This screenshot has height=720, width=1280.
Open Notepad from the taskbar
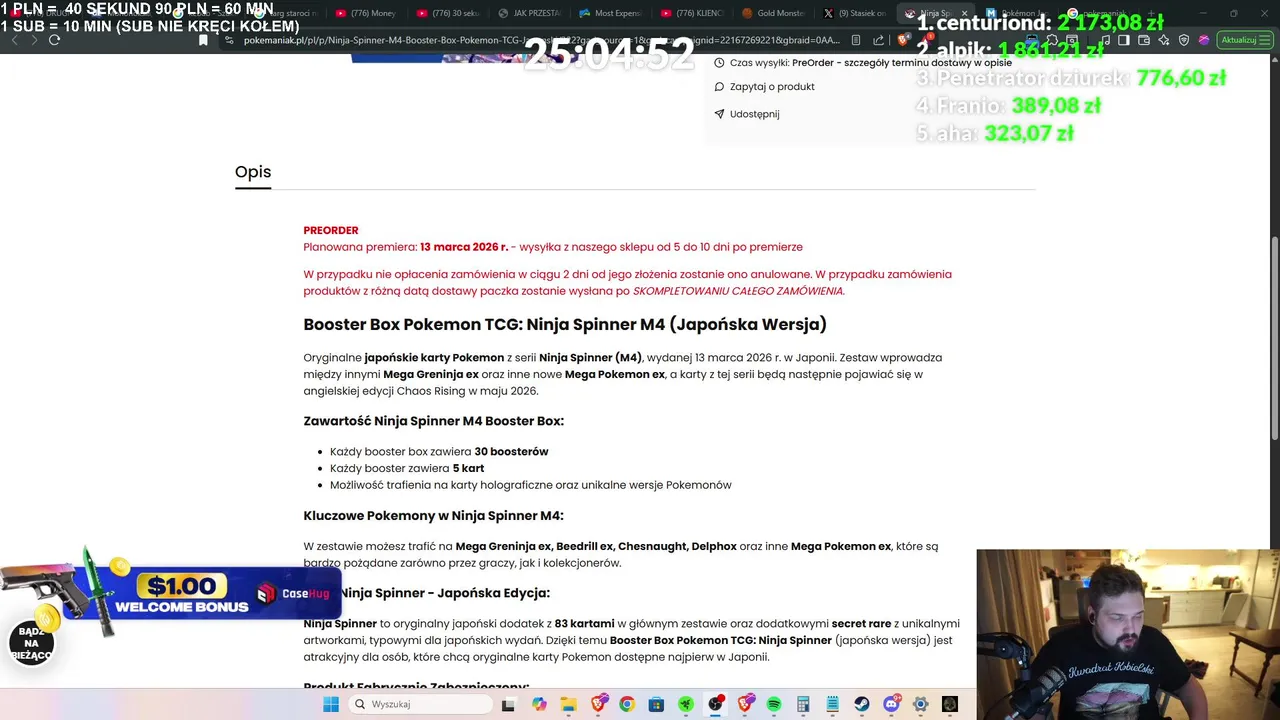pos(832,705)
